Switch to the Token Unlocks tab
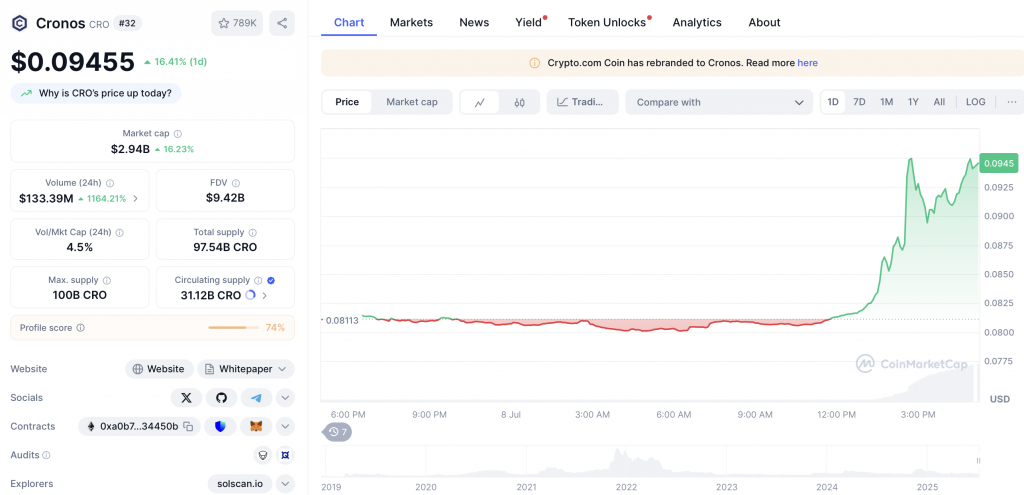Viewport: 1024px width, 495px height. tap(607, 22)
